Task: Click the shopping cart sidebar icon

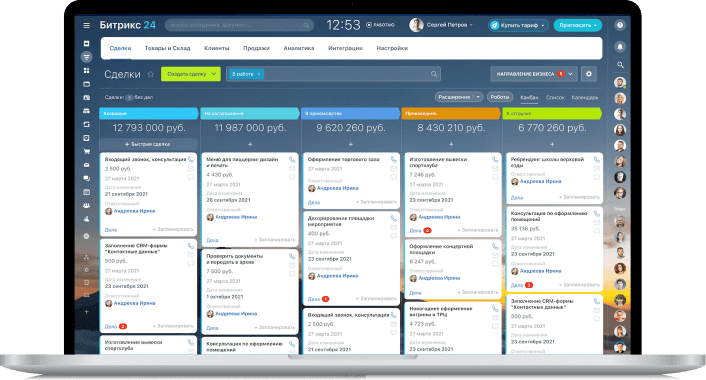Action: tap(86, 151)
